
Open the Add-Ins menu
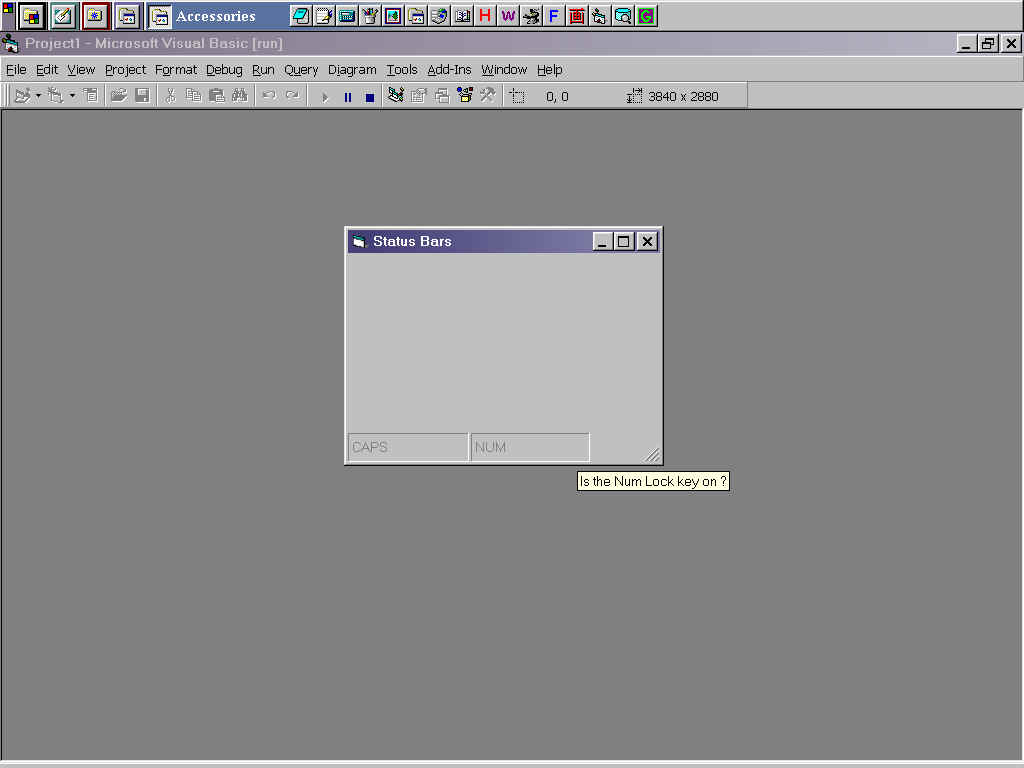point(449,70)
